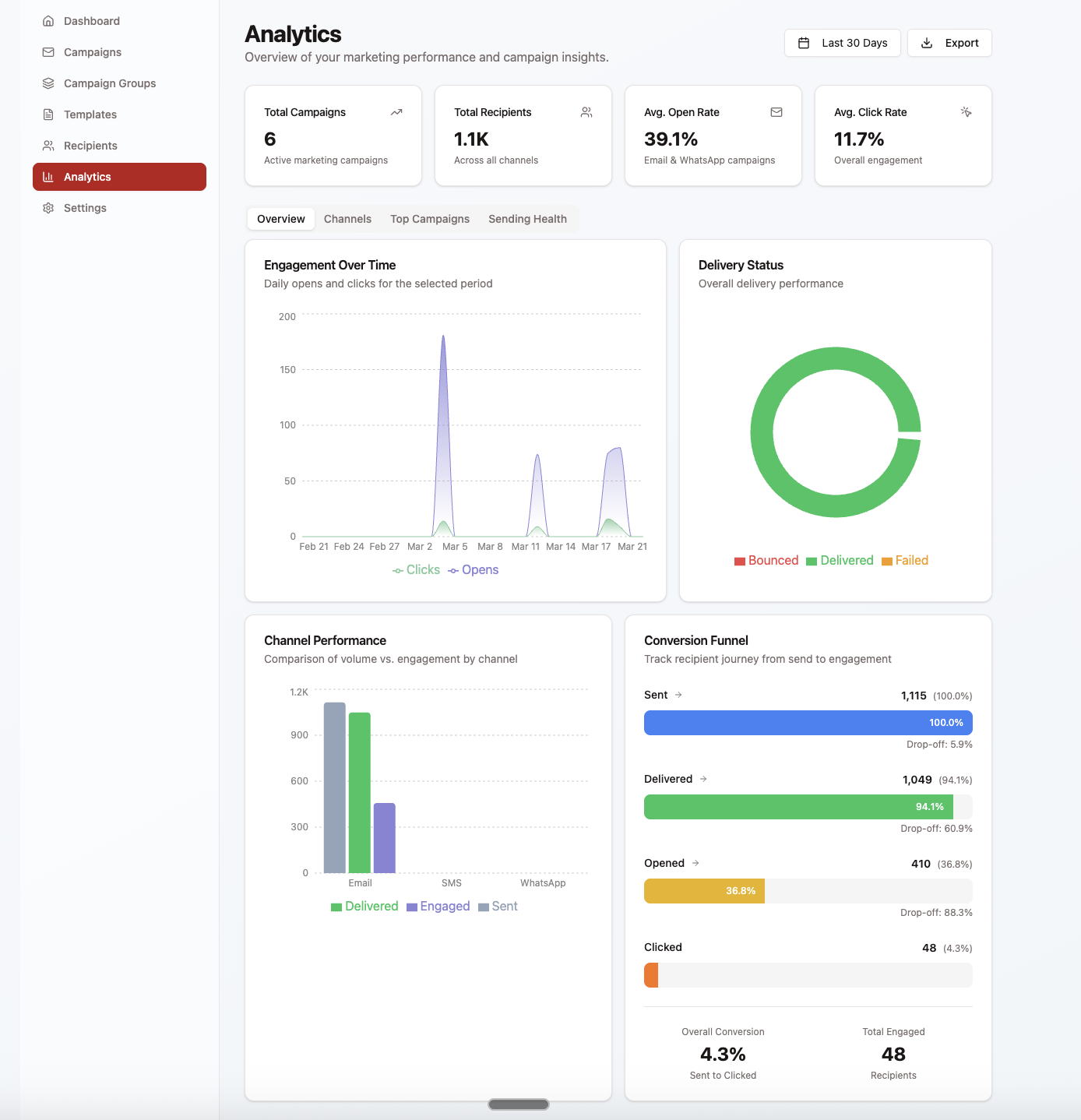Viewport: 1081px width, 1120px height.
Task: Click the 'Drop-off: 60.9%' text
Action: click(x=936, y=829)
